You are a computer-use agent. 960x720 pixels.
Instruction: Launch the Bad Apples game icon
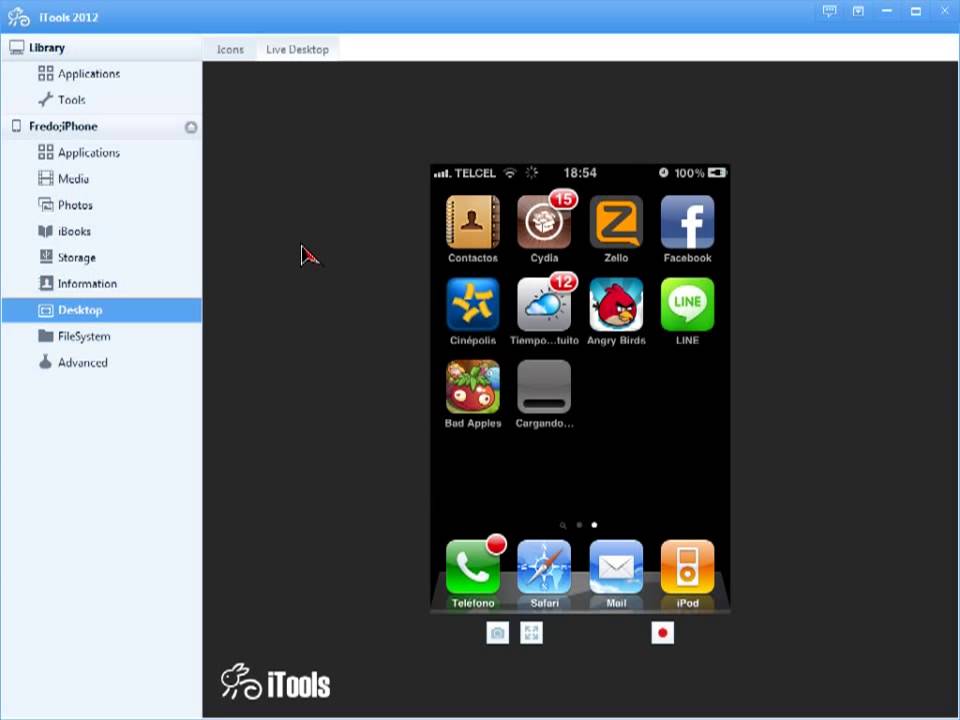[473, 387]
